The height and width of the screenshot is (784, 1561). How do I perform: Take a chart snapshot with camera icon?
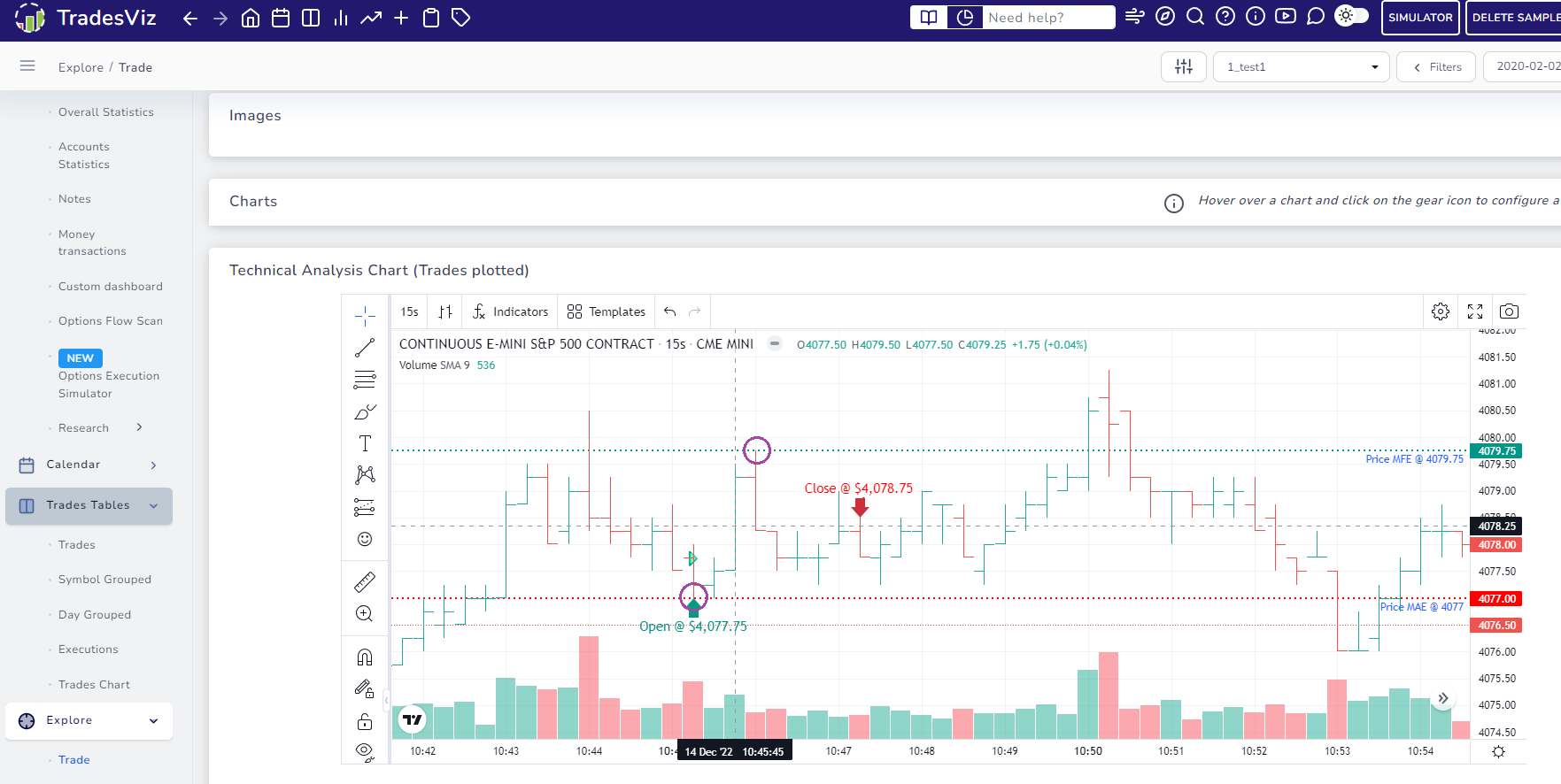pyautogui.click(x=1510, y=311)
